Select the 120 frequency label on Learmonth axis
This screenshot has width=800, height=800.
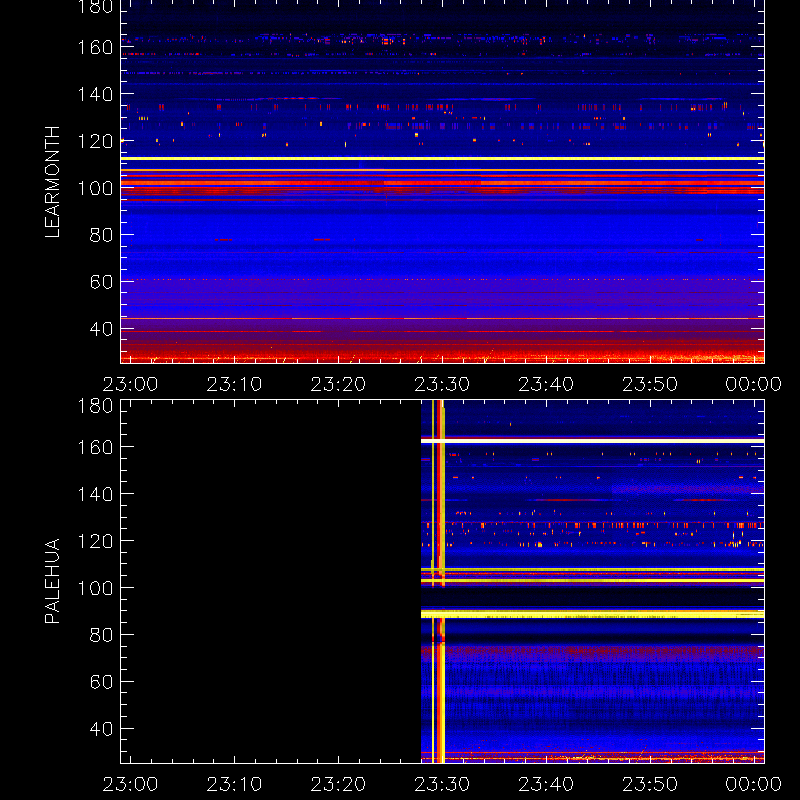[95, 141]
